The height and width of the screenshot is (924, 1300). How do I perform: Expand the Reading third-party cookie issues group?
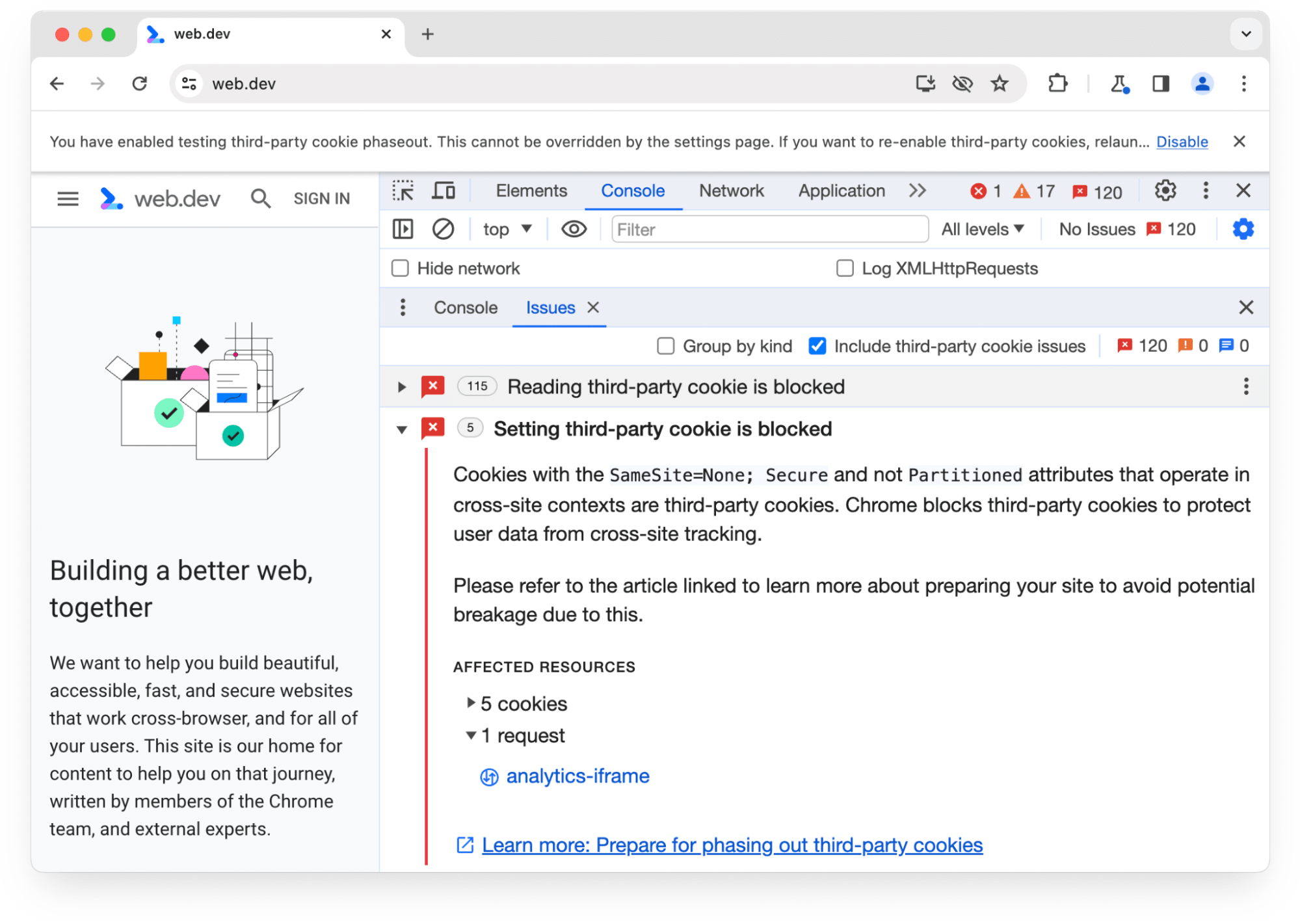(x=400, y=386)
